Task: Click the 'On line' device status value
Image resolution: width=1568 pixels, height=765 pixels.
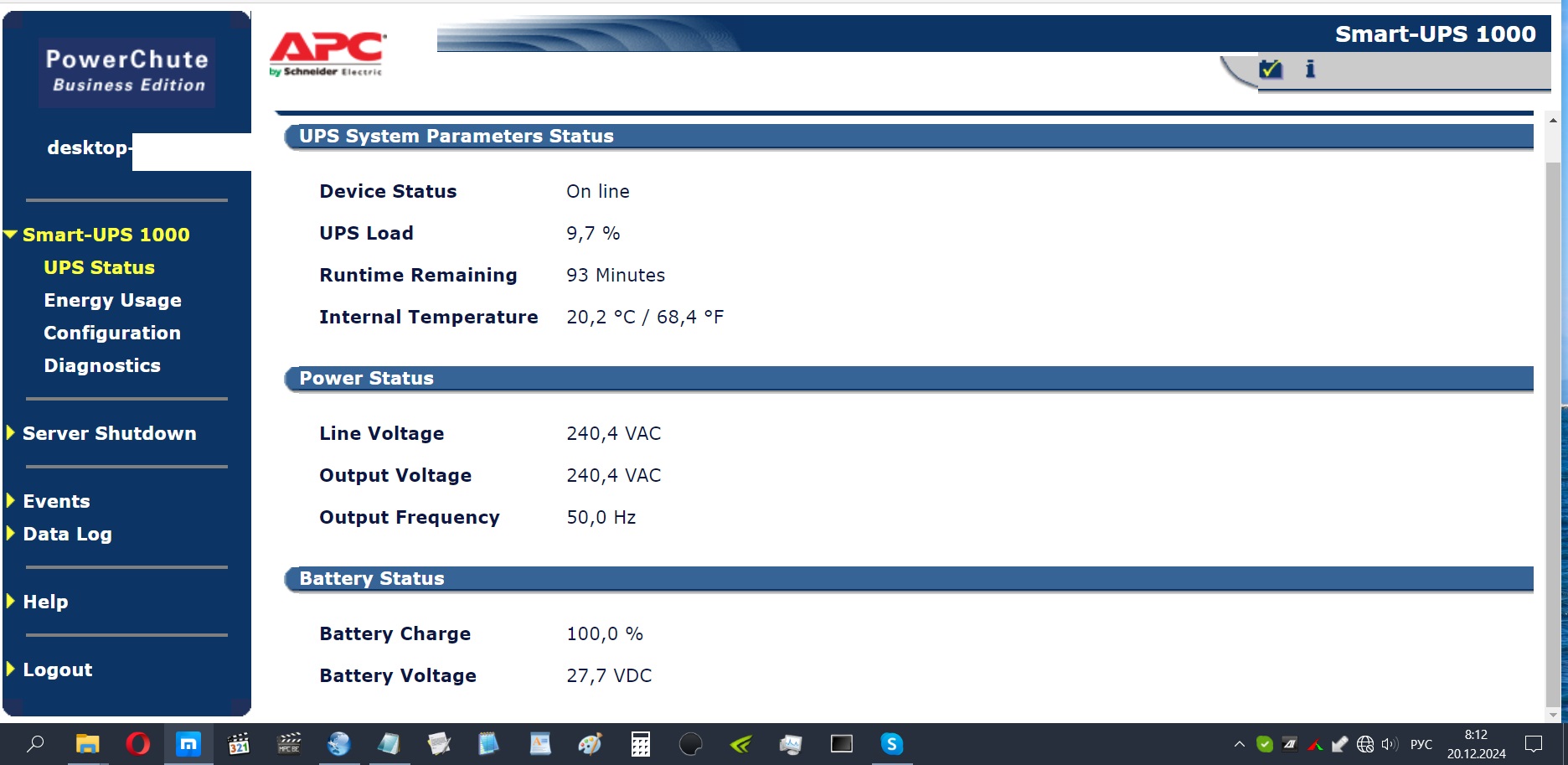Action: point(597,191)
